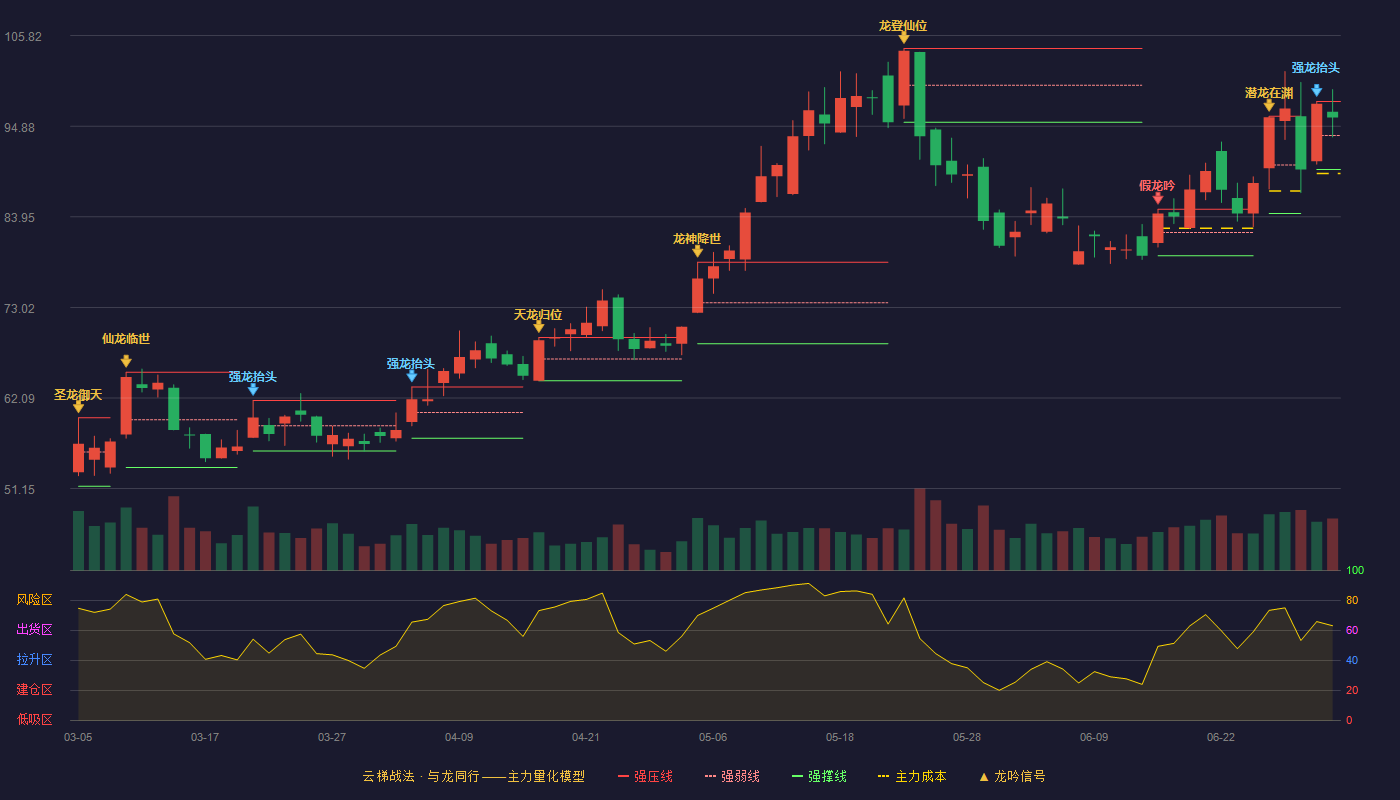
Task: Click the 05-18 date label
Action: (840, 737)
